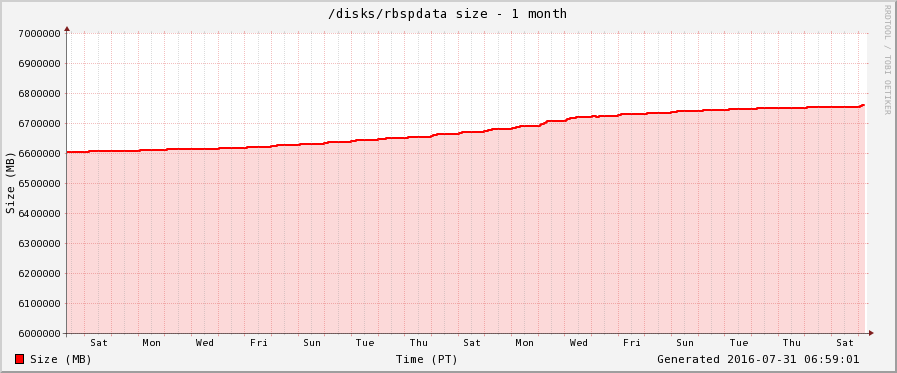Image resolution: width=897 pixels, height=373 pixels.
Task: Click the vertical 'Size (MB)' axis title
Action: pyautogui.click(x=10, y=183)
